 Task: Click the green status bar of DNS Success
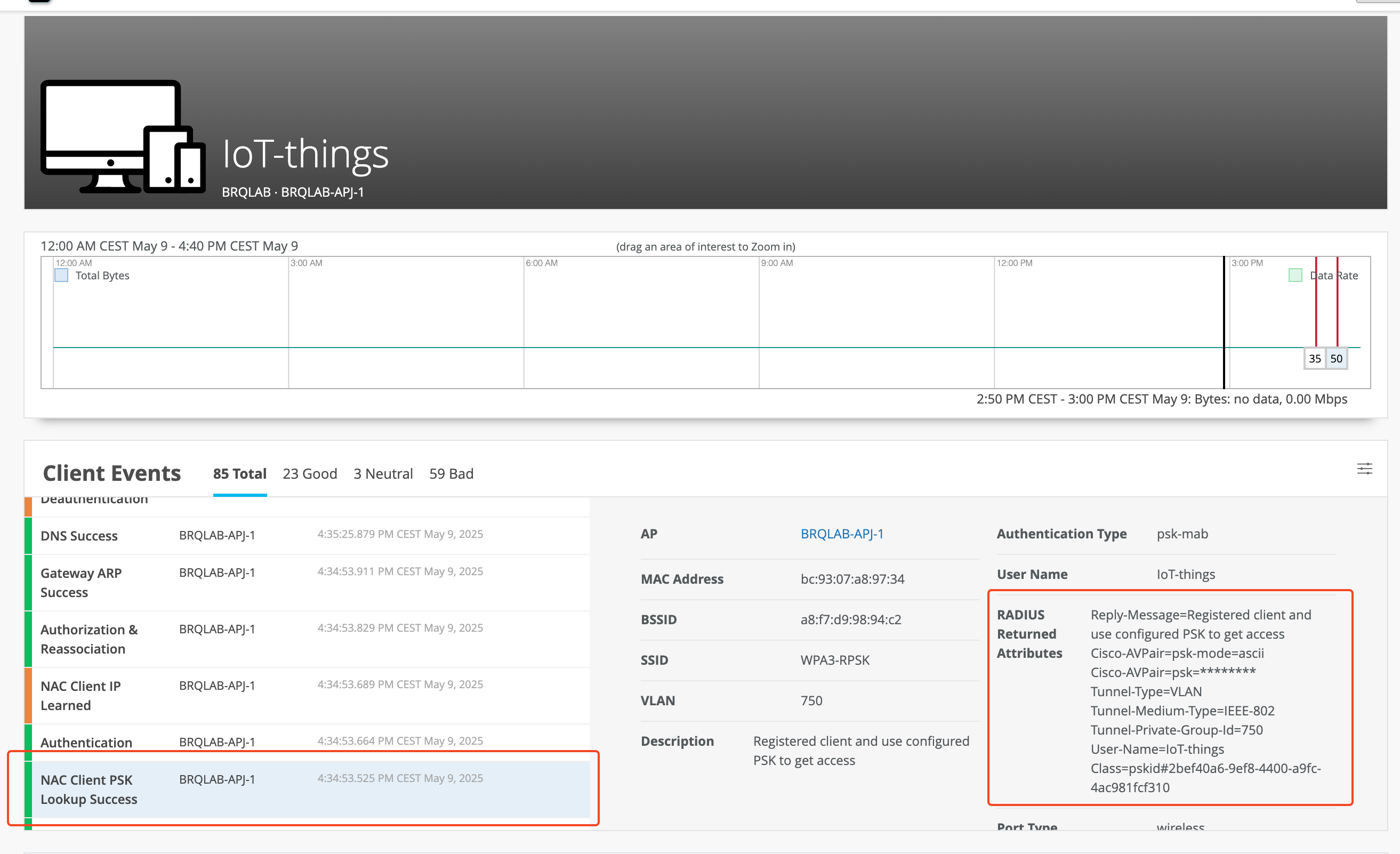coord(28,535)
